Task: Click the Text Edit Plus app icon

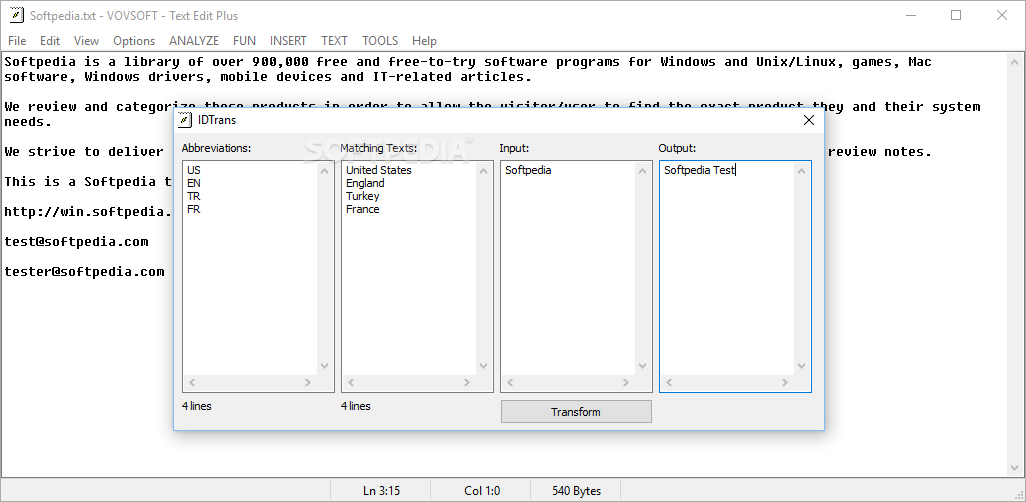Action: point(16,15)
